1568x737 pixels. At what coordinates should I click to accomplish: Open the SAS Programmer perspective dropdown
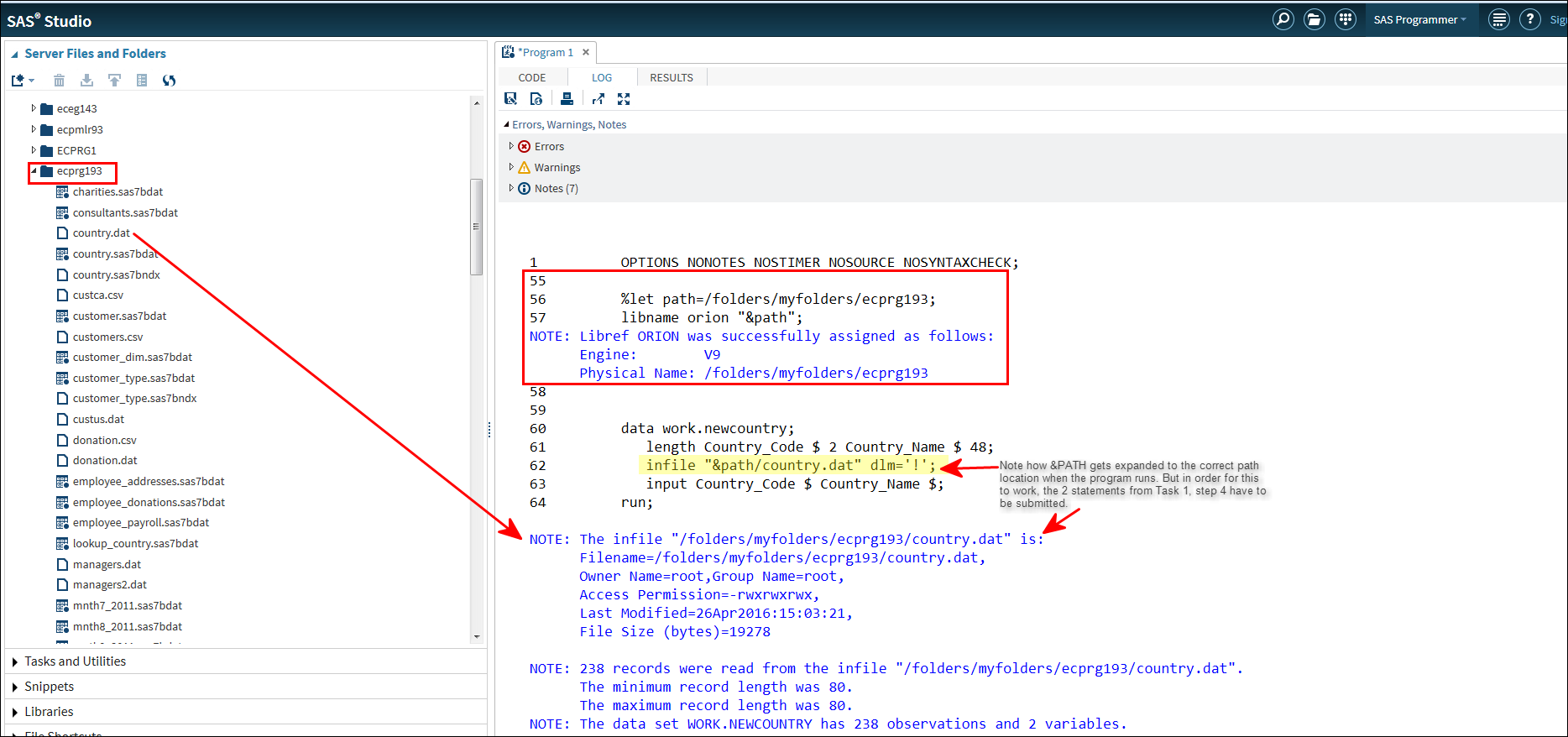(1420, 19)
